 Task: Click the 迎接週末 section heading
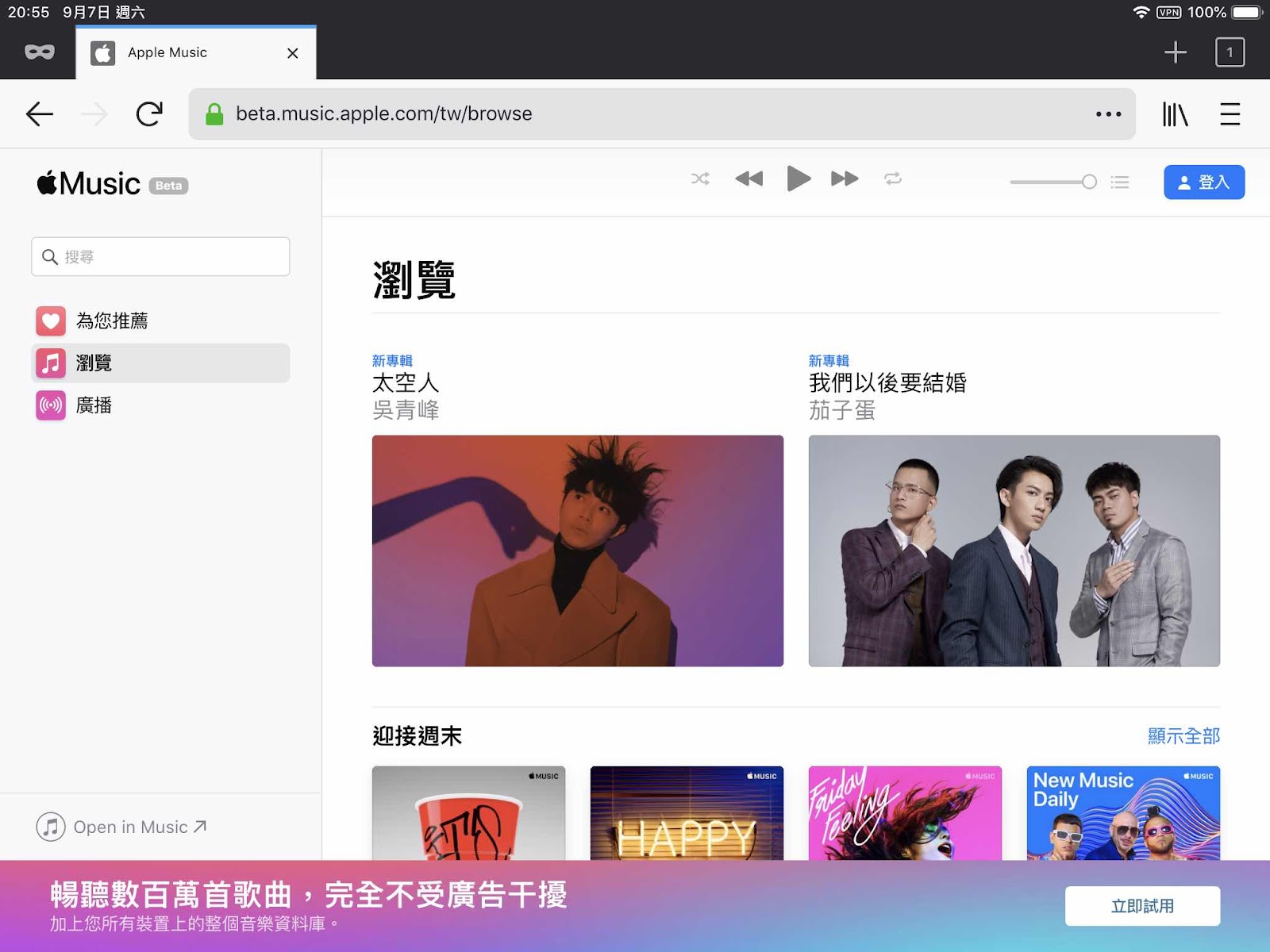pos(417,736)
